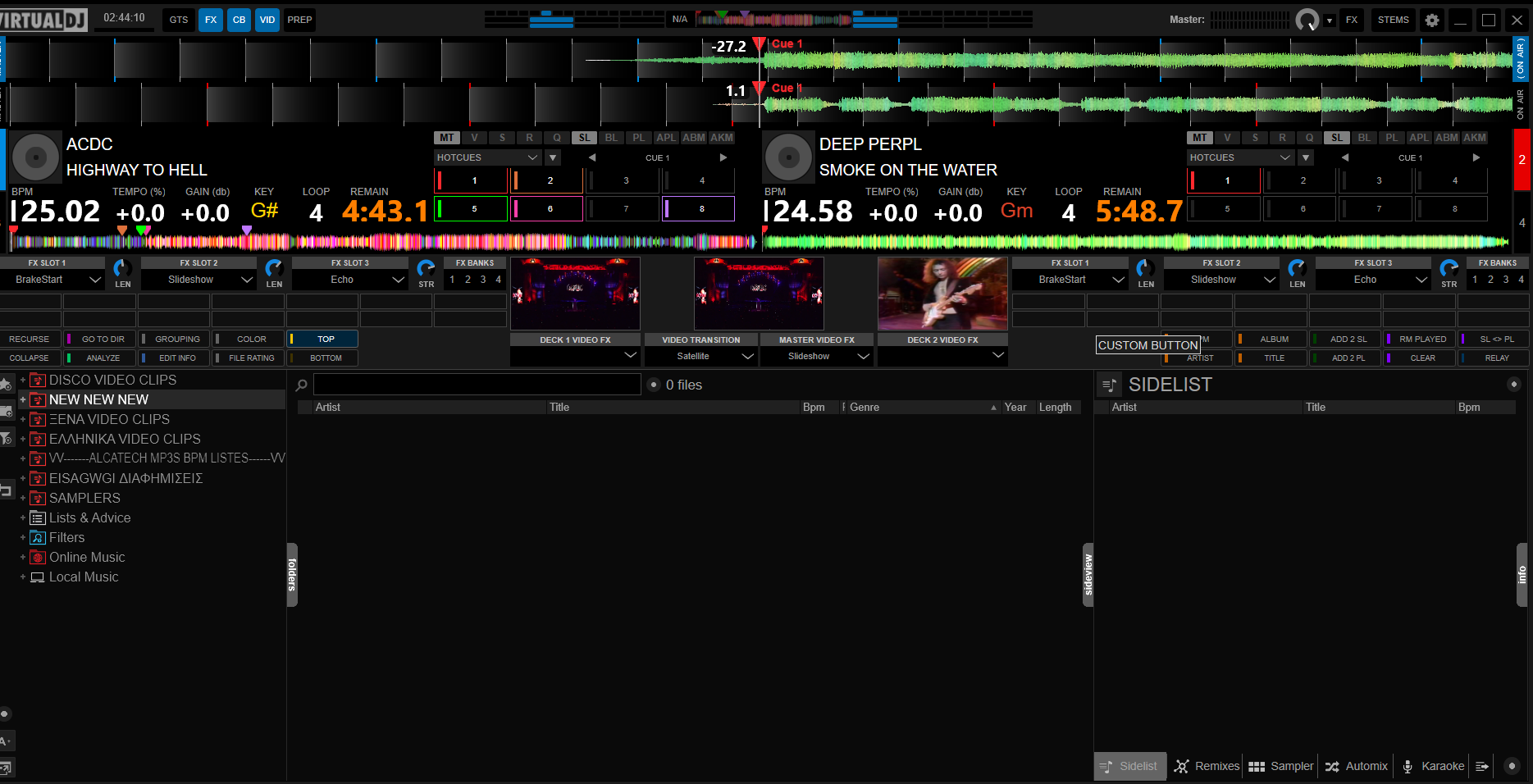The image size is (1533, 784).
Task: Open the settings gear icon
Action: pos(1432,21)
